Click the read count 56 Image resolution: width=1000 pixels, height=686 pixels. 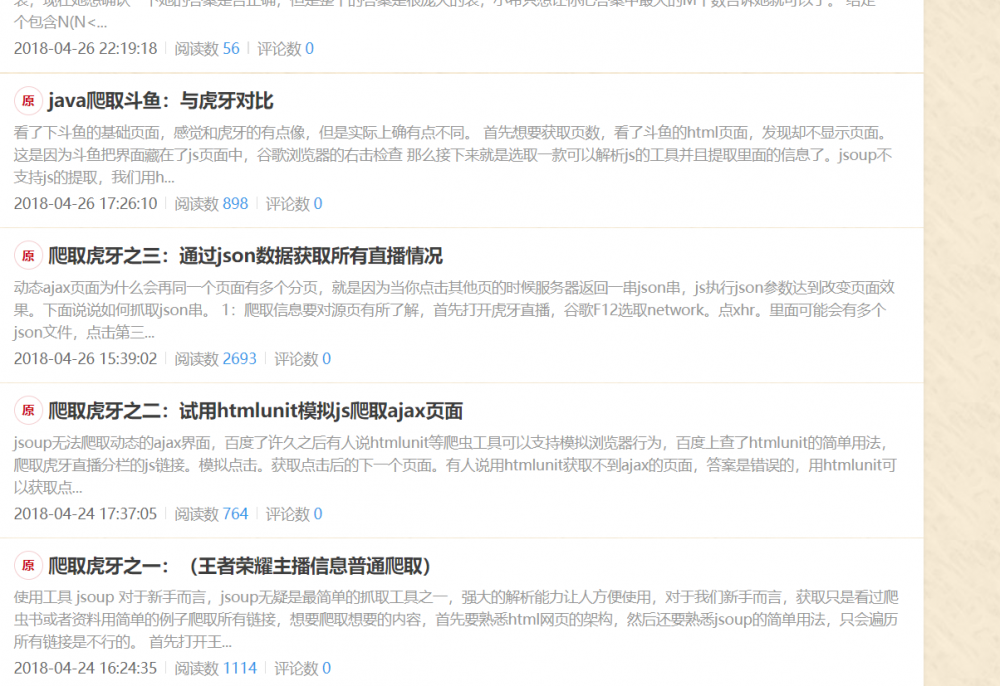[231, 48]
